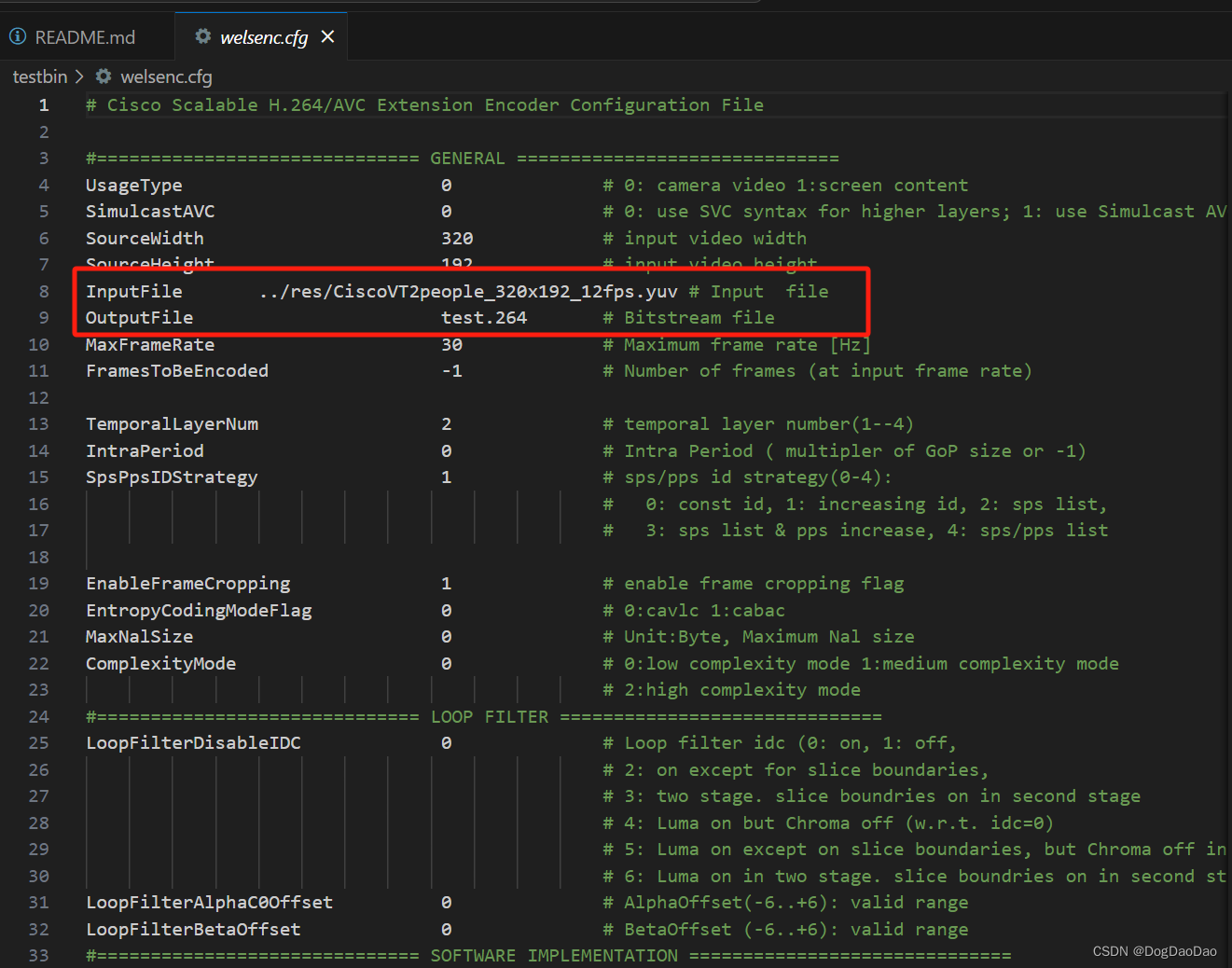Click line number 8 in the gutter
The height and width of the screenshot is (968, 1232).
pos(44,292)
